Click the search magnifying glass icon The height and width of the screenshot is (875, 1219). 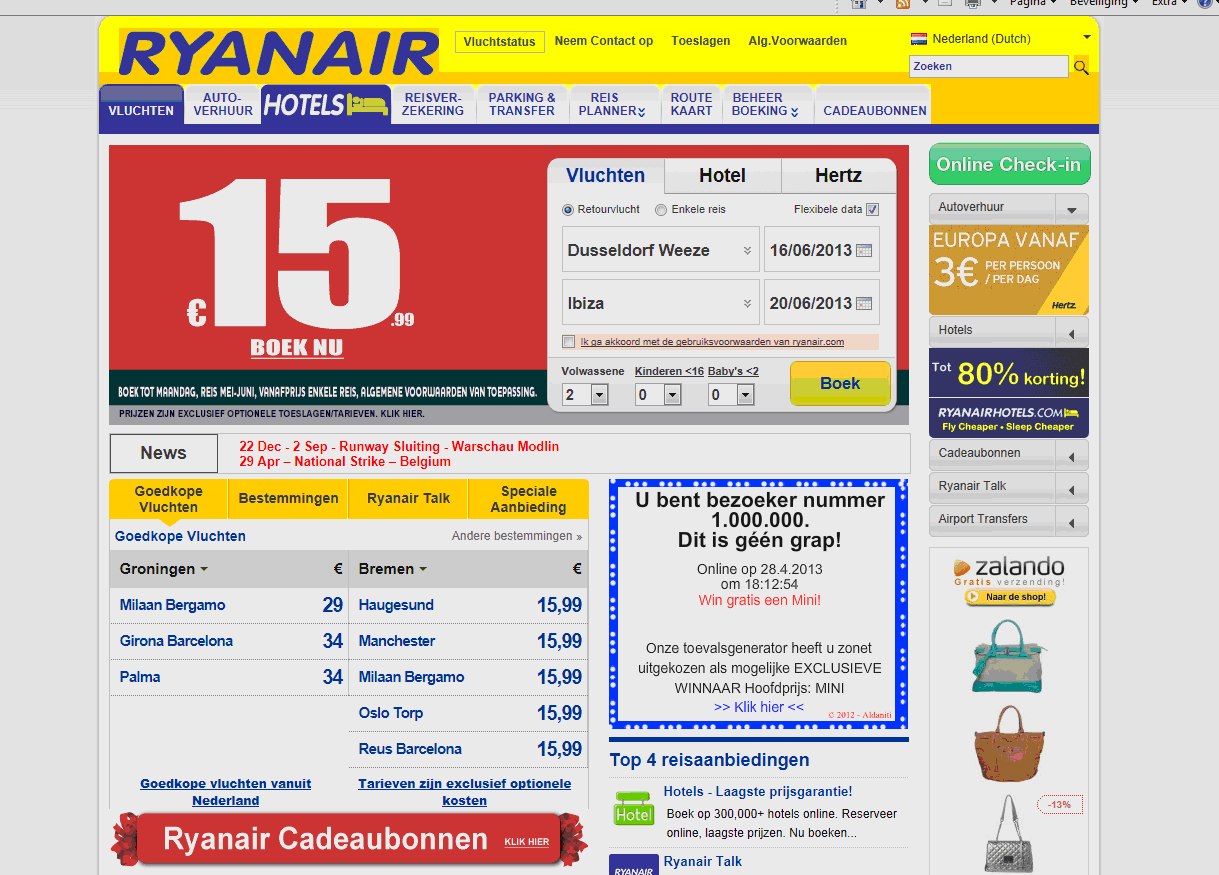click(x=1080, y=67)
